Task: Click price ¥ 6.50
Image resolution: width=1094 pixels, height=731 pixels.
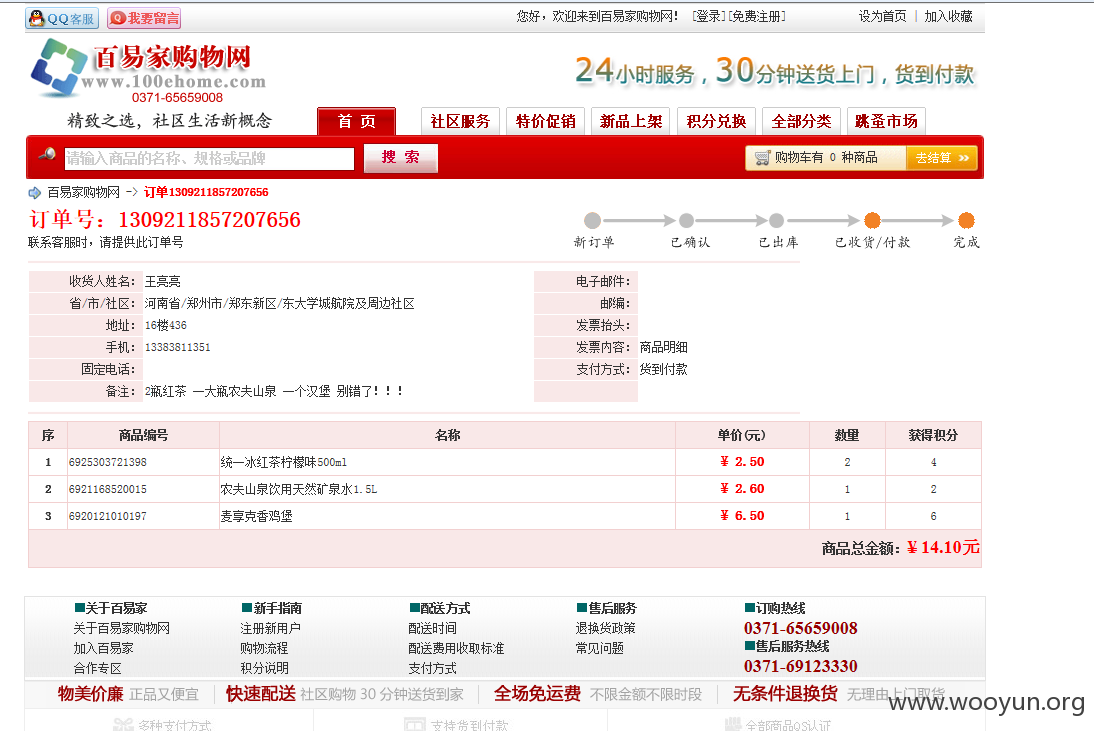Action: (742, 516)
